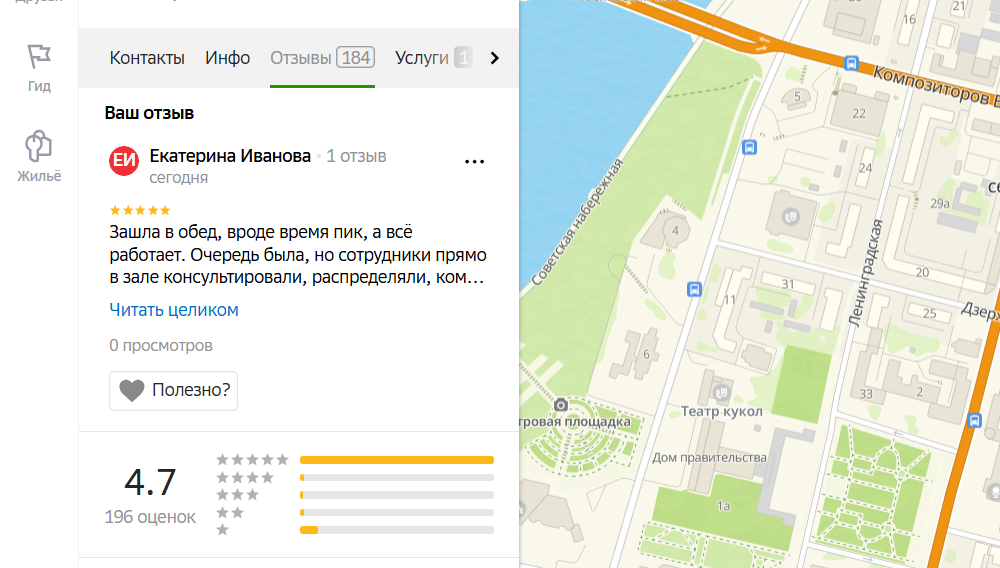Click building number 29а on map
This screenshot has height=568, width=1000.
point(940,203)
